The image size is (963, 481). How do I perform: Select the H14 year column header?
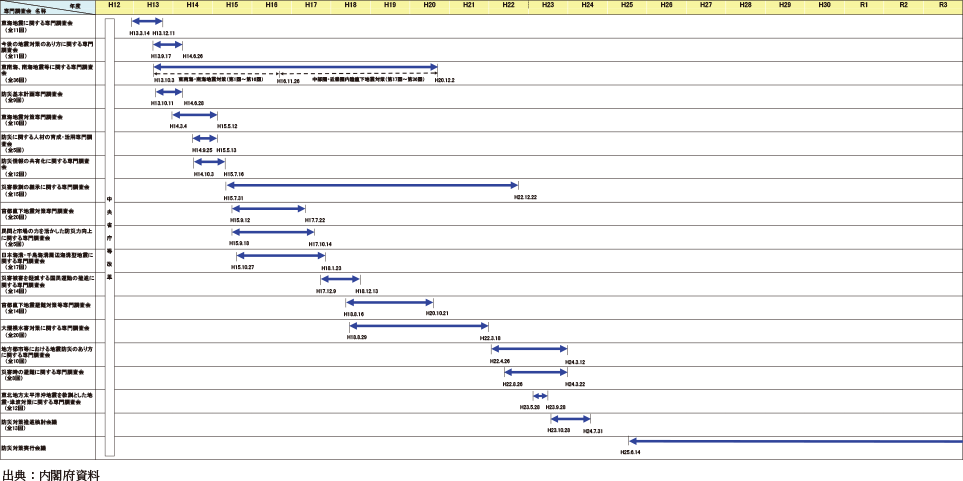(192, 4)
